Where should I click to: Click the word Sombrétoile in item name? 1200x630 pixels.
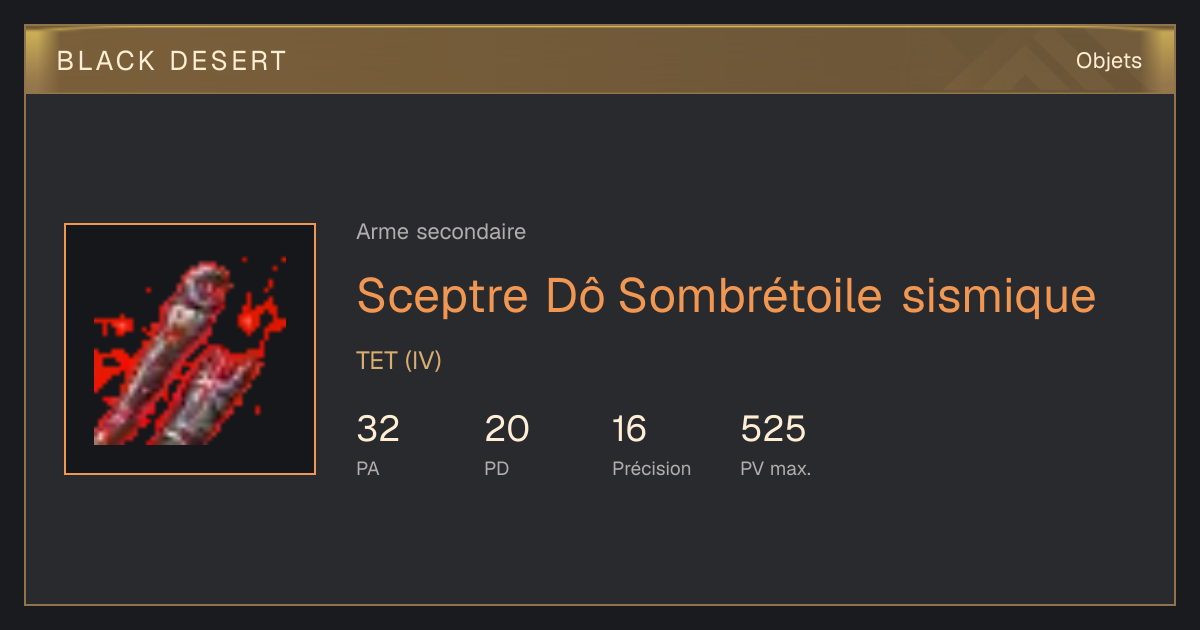click(750, 296)
